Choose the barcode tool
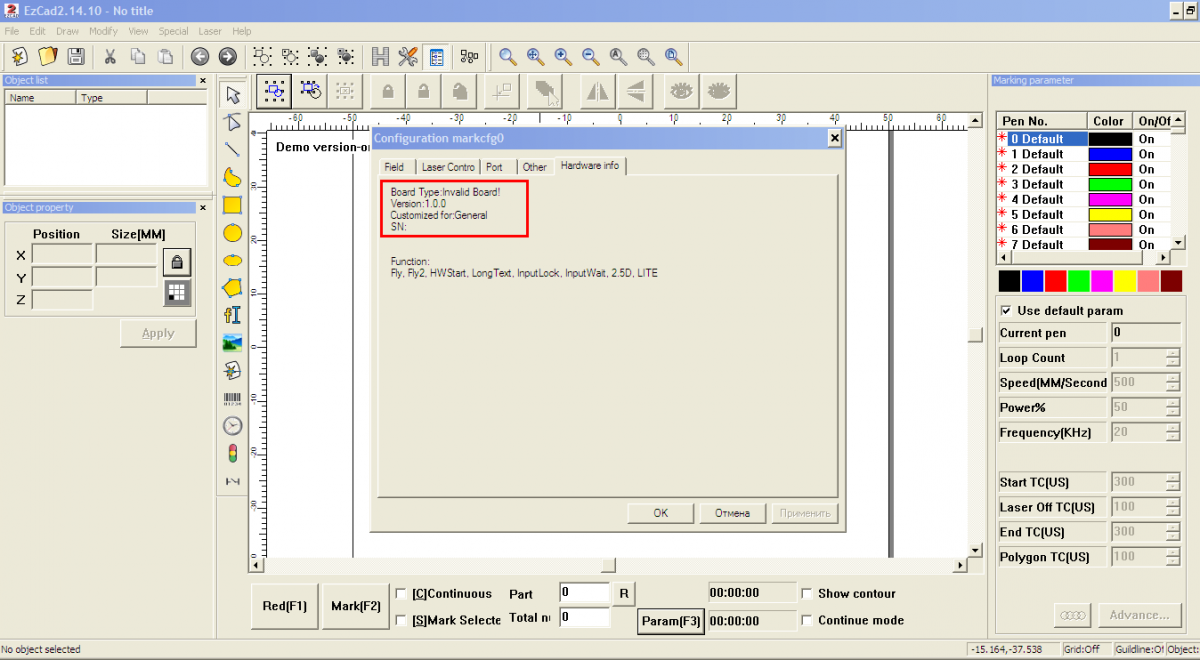This screenshot has height=660, width=1200. [232, 398]
